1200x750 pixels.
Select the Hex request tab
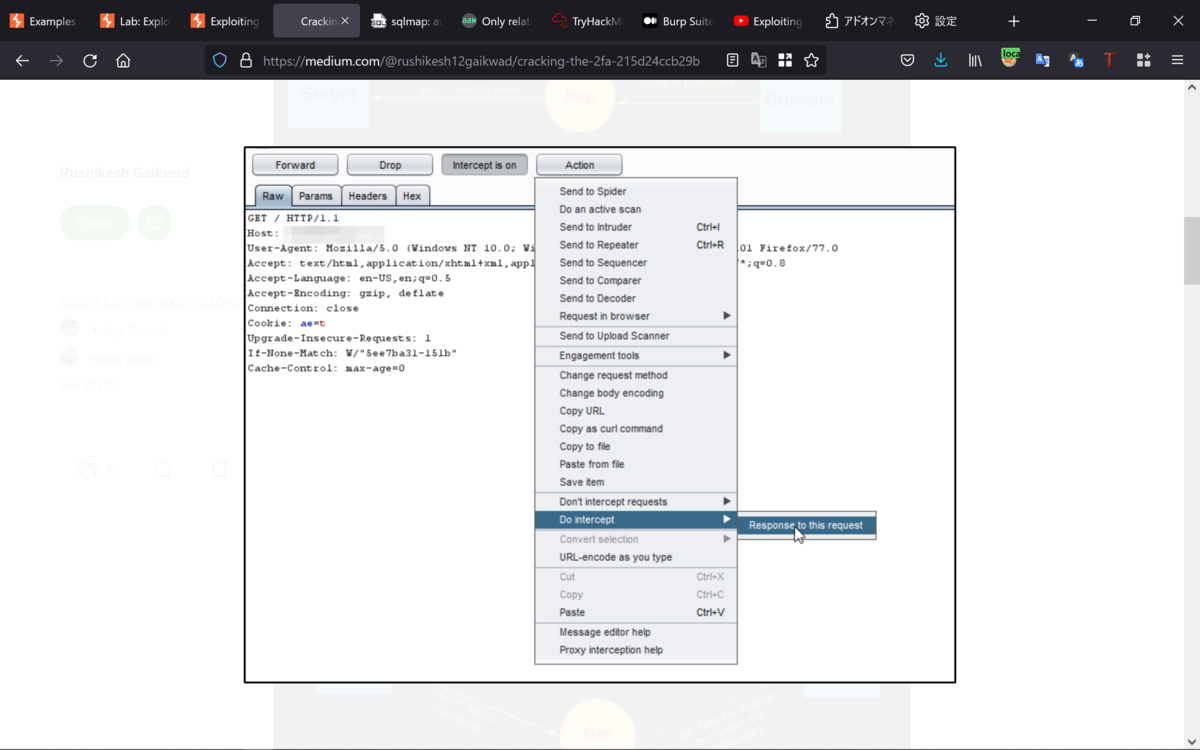click(x=412, y=196)
